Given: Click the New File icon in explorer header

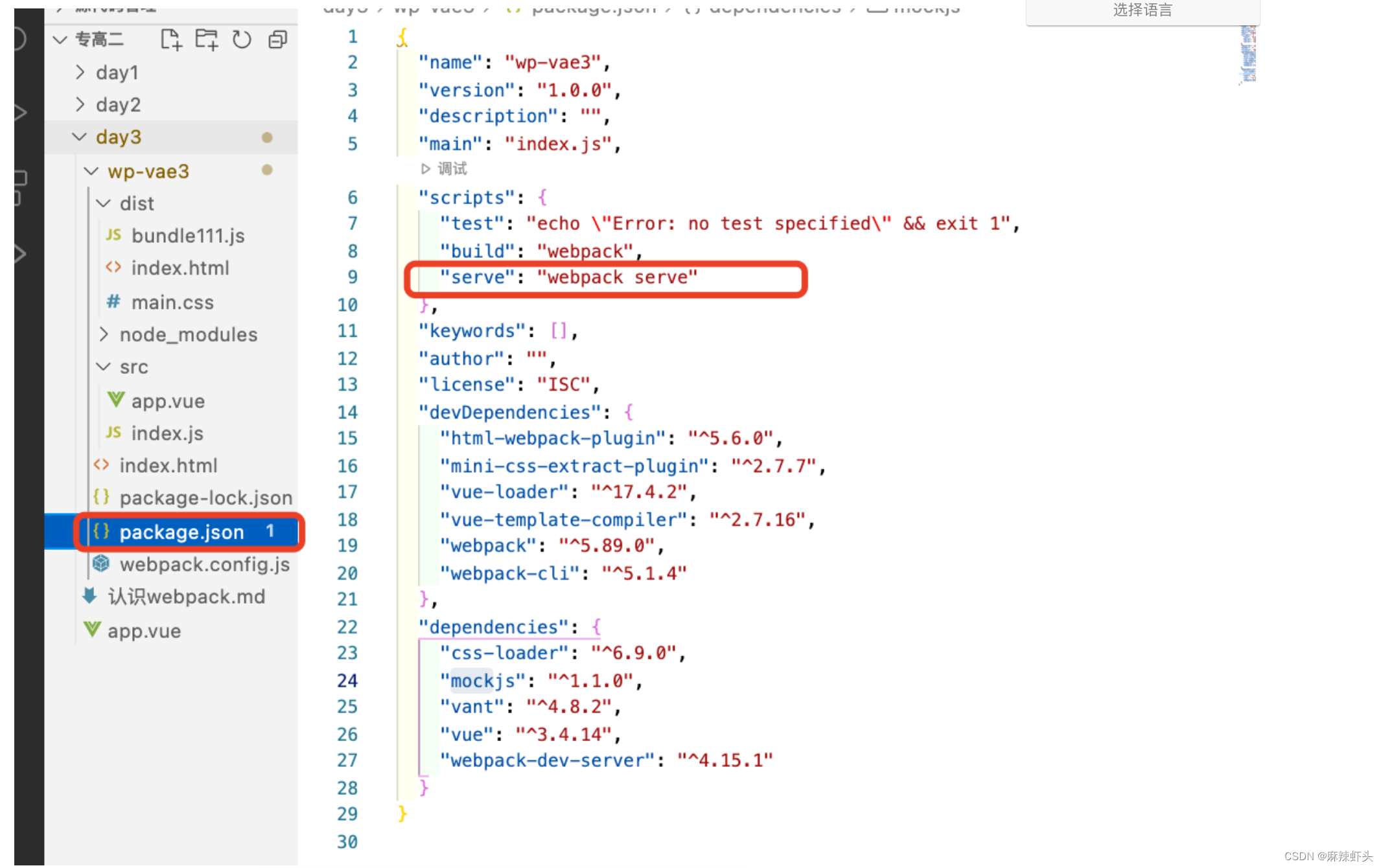Looking at the screenshot, I should coord(170,40).
